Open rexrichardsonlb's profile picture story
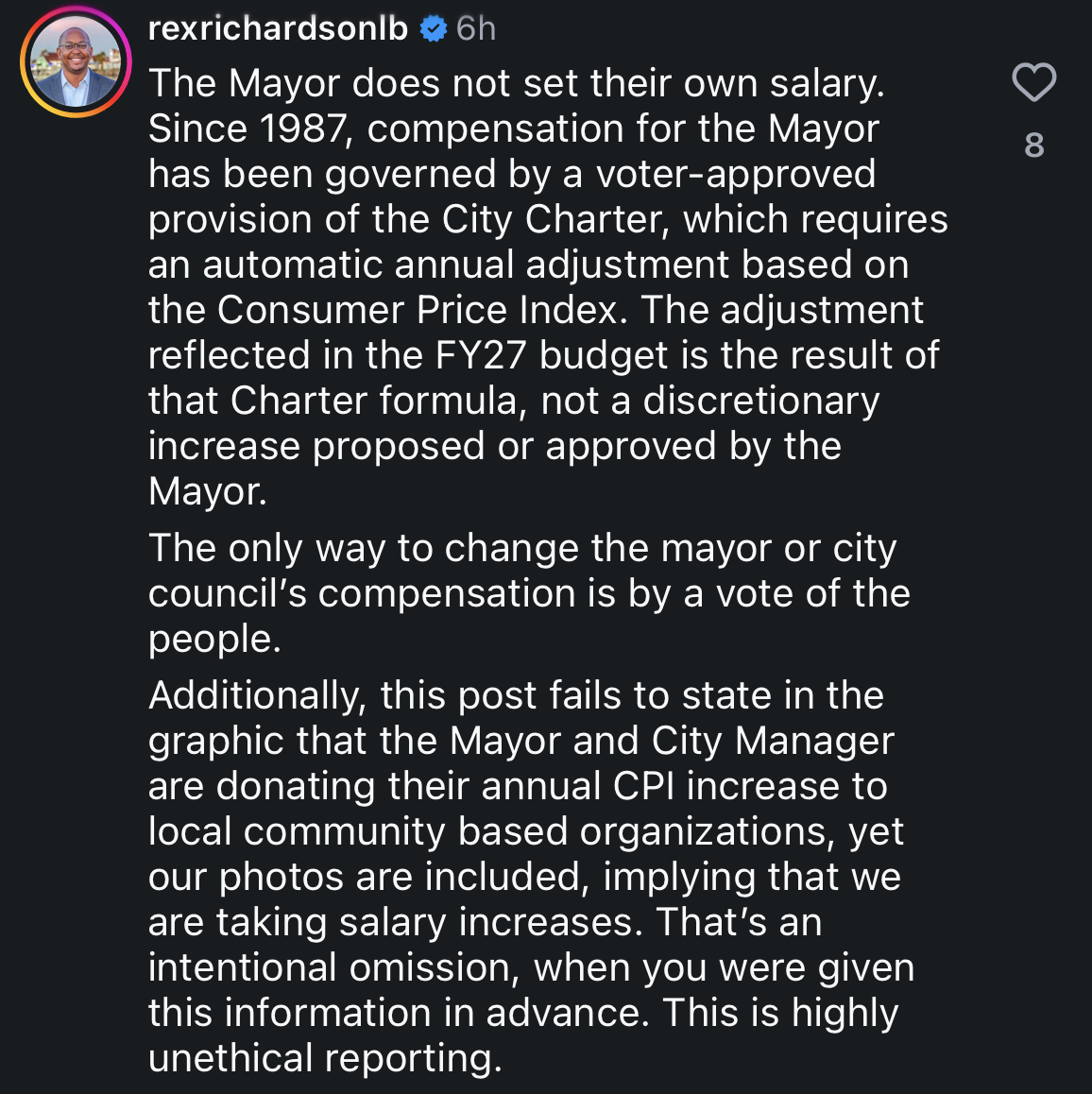The height and width of the screenshot is (1094, 1092). (x=76, y=62)
